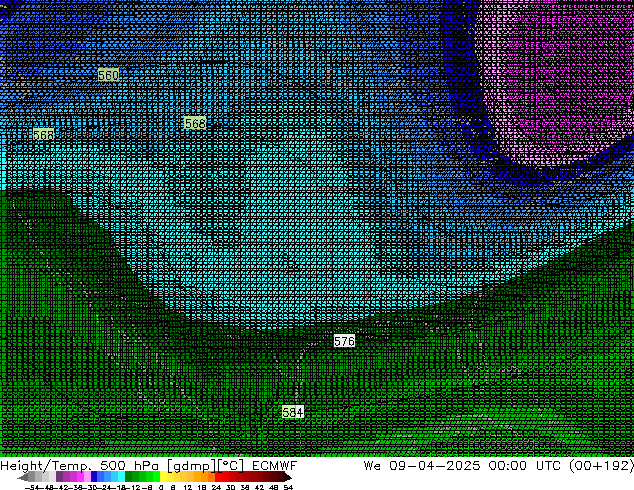Click the '[°C]' unit label

pos(231,466)
